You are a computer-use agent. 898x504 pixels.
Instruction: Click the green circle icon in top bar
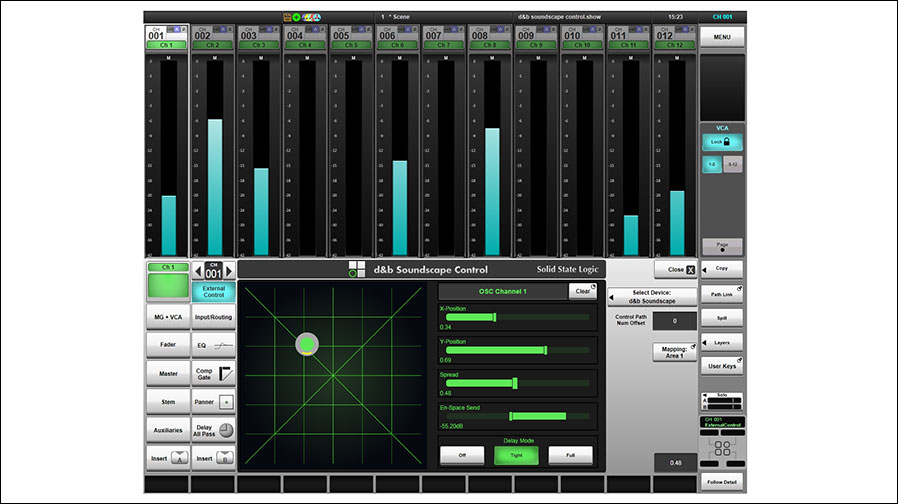tap(297, 17)
